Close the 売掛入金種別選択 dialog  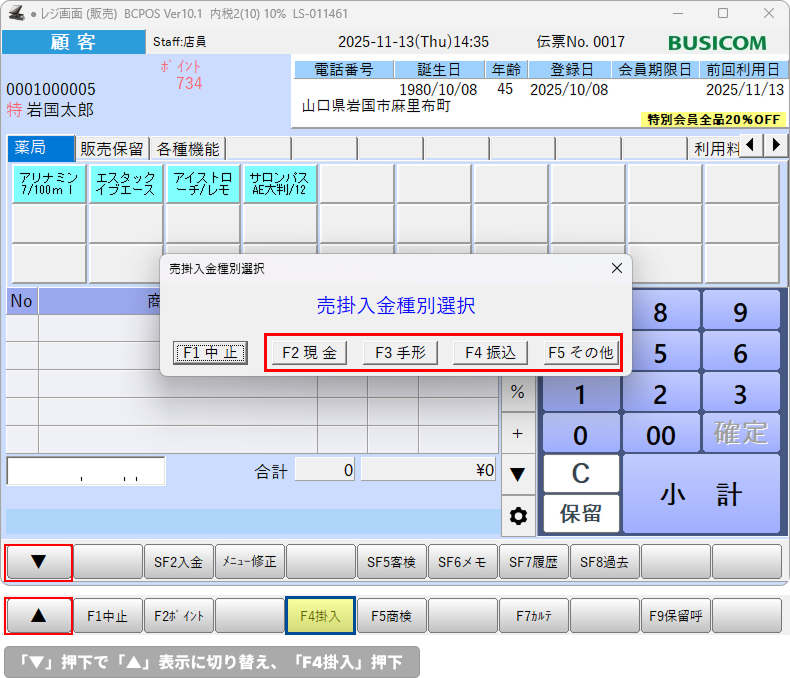tap(616, 268)
